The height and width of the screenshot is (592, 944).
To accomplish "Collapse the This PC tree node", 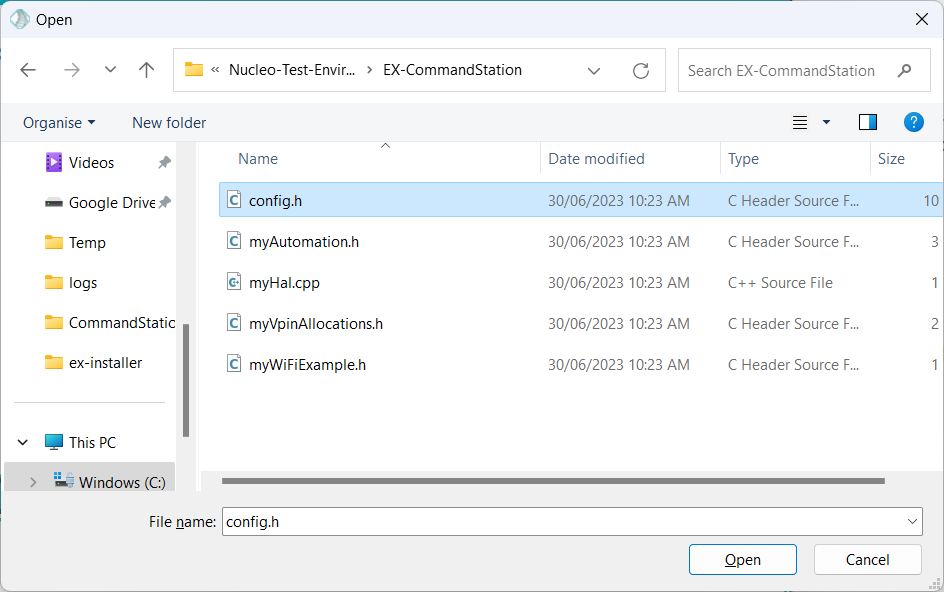I will click(x=24, y=443).
